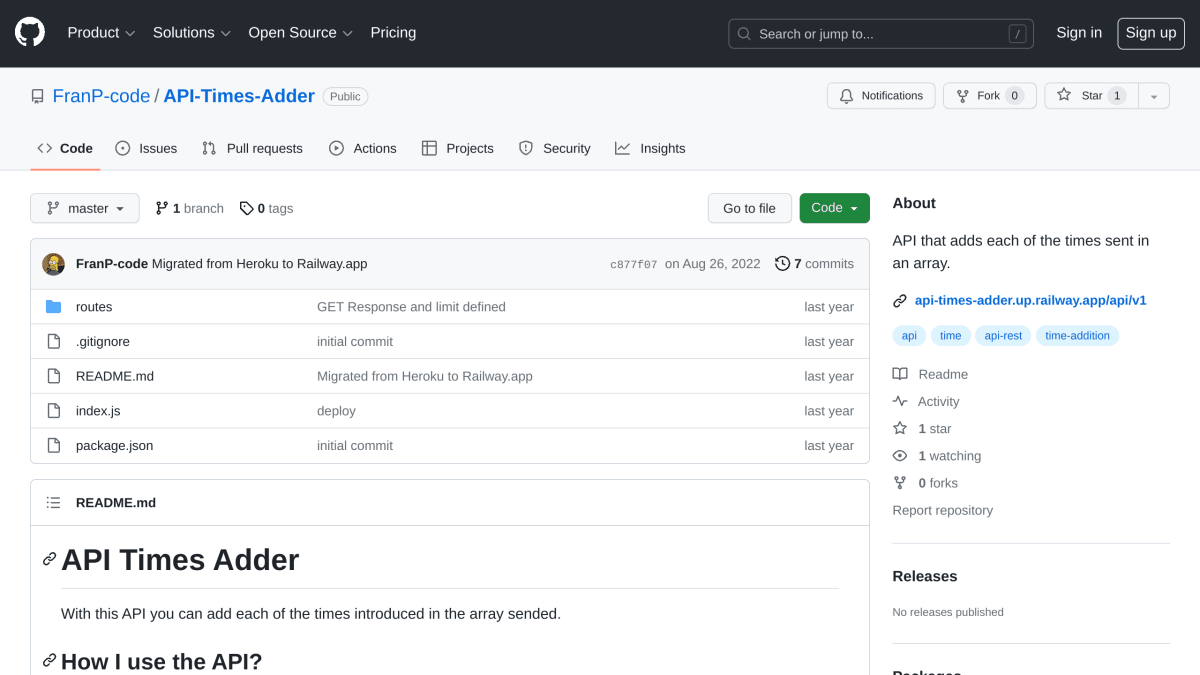Open the routes folder
The width and height of the screenshot is (1200, 675).
point(94,307)
